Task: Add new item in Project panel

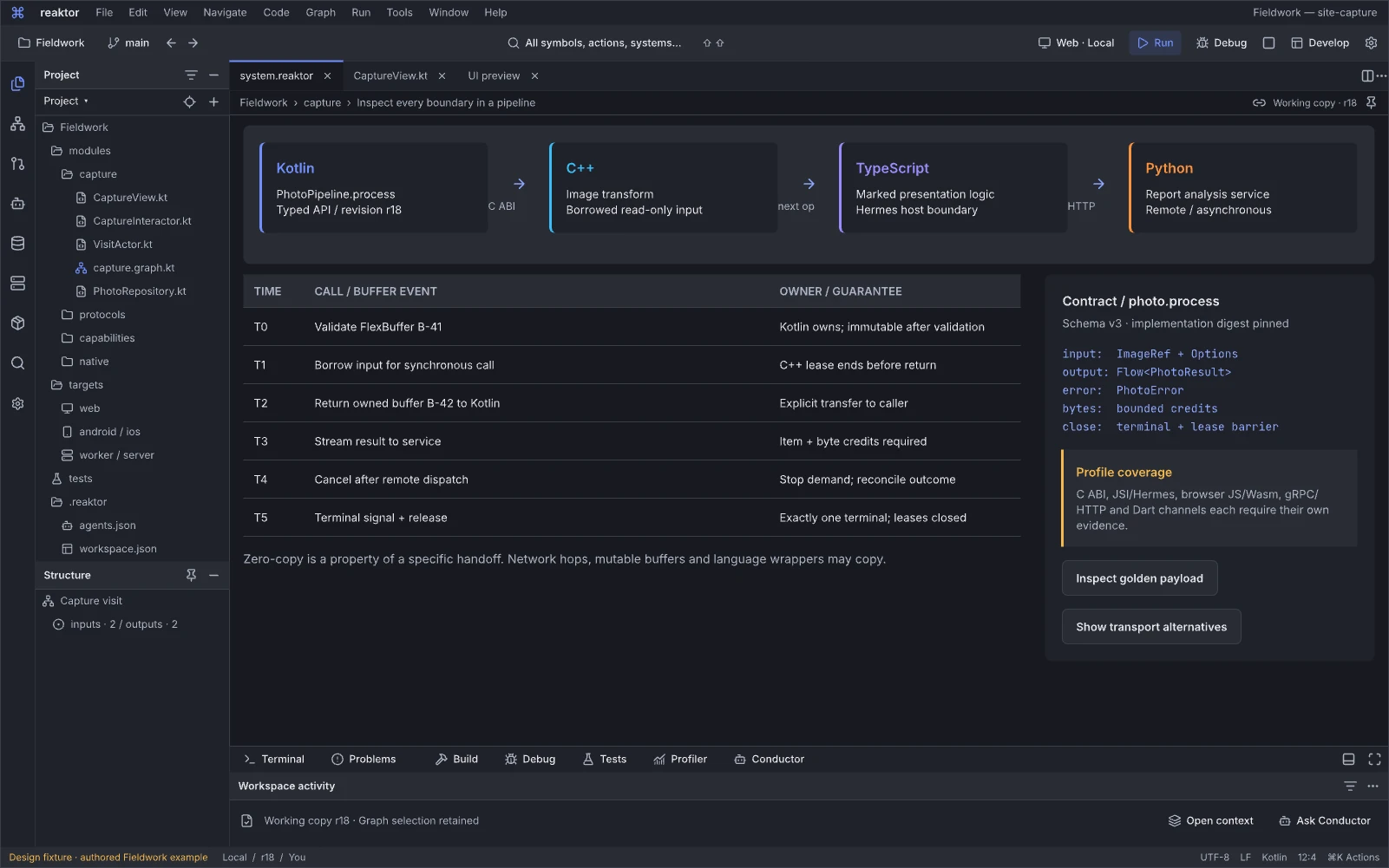Action: 213,101
